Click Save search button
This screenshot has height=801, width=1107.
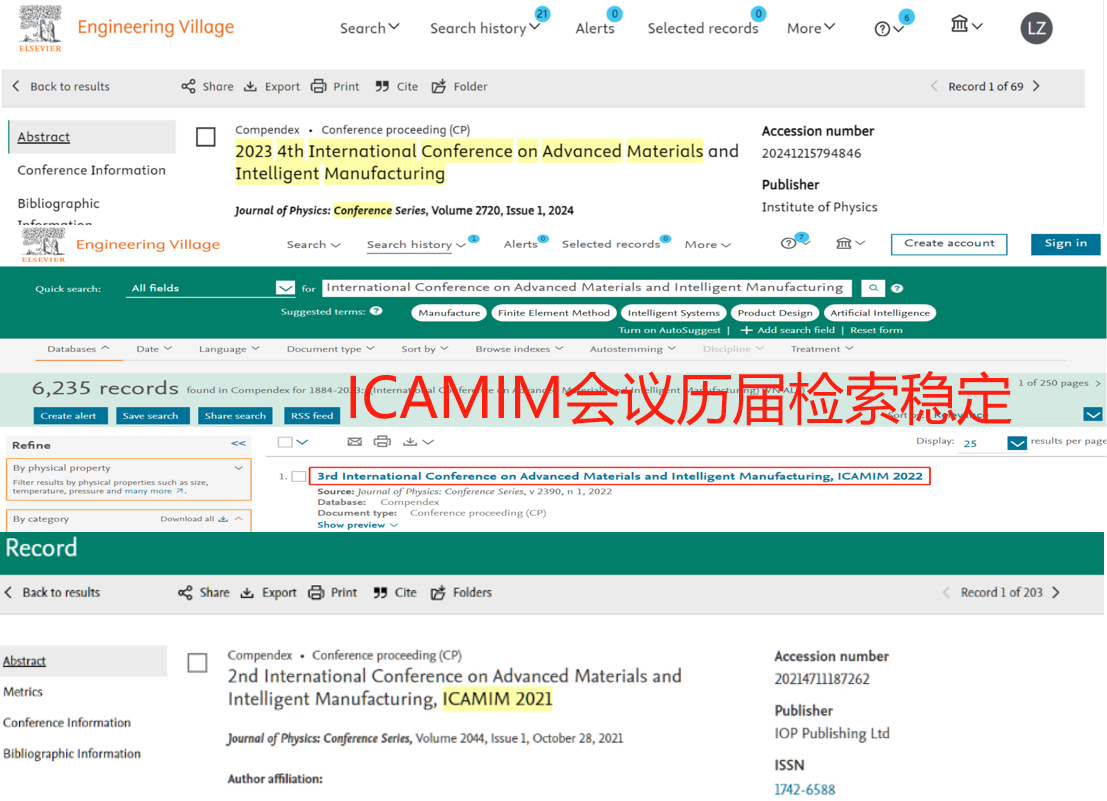pyautogui.click(x=152, y=416)
